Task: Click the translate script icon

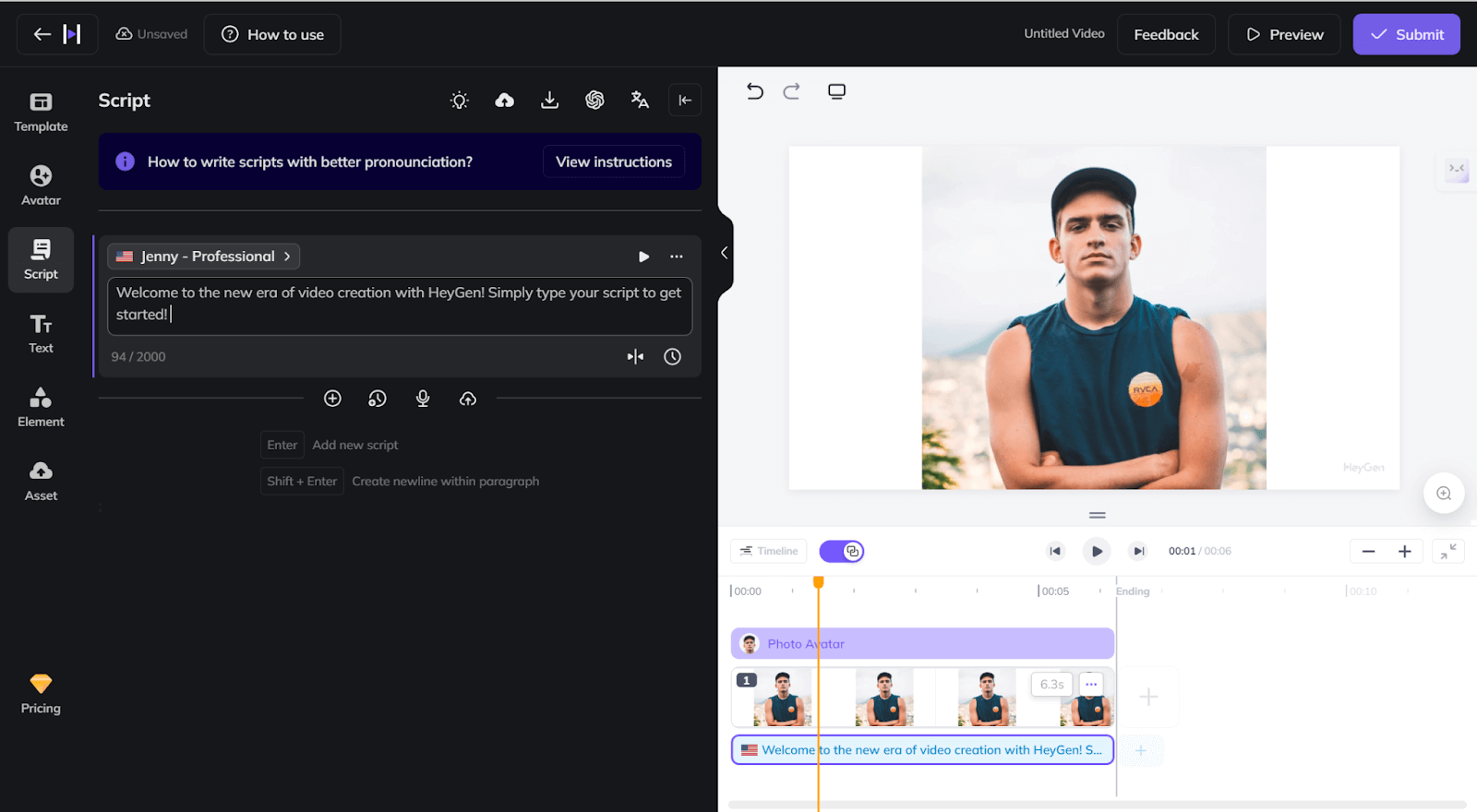Action: [640, 101]
